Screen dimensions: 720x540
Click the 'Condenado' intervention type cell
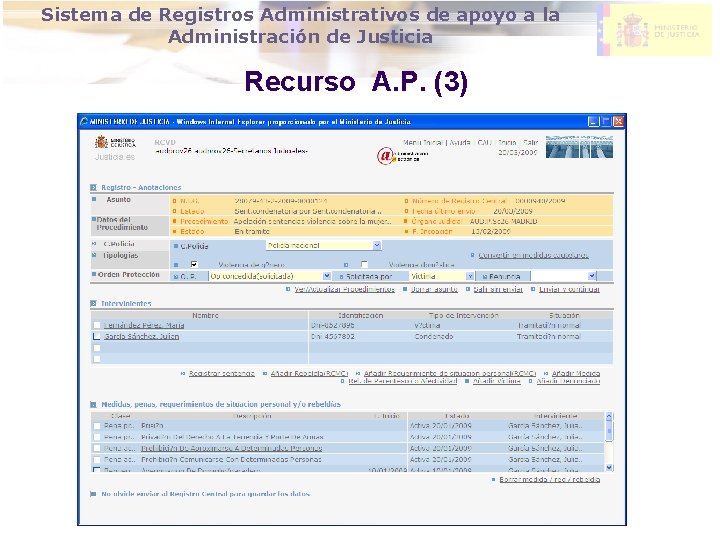434,336
